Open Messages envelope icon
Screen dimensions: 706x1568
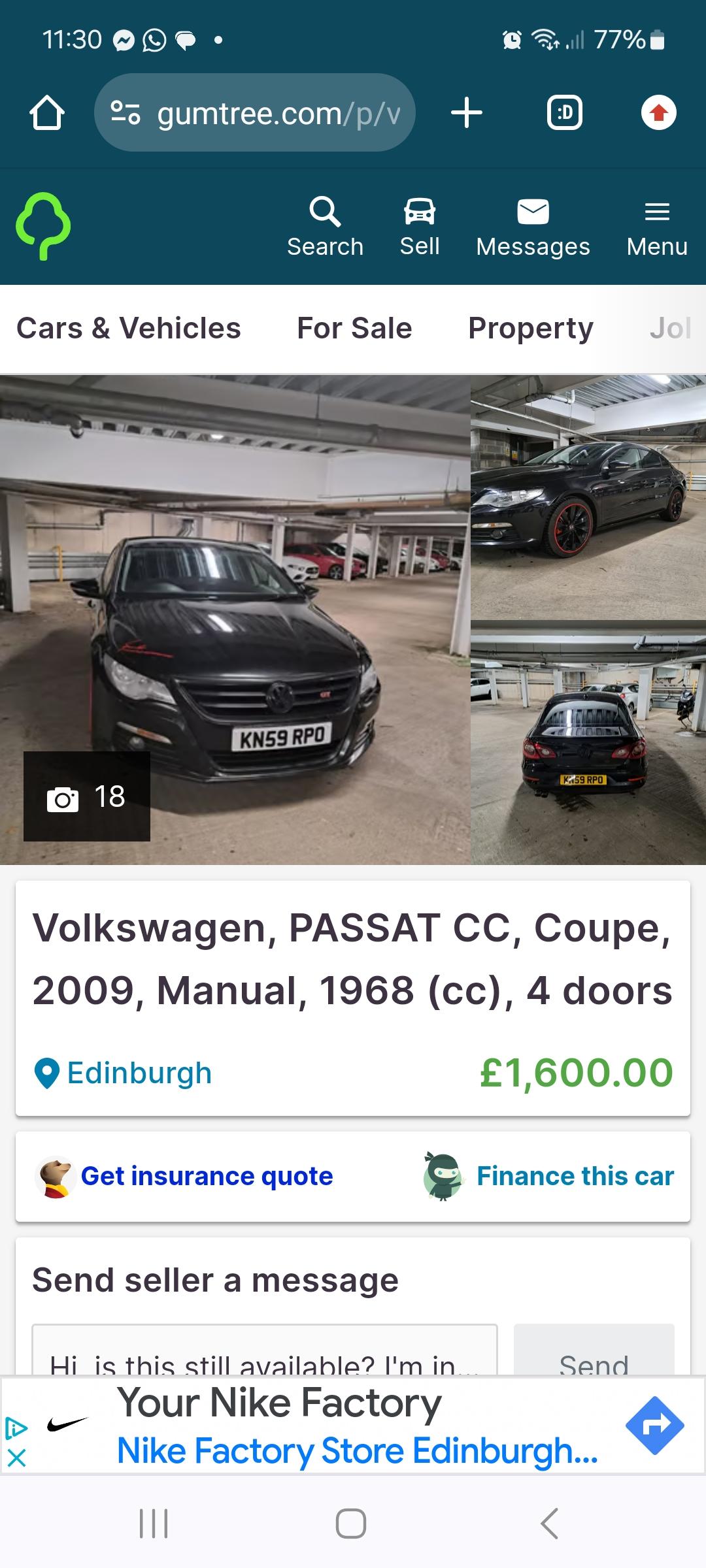click(x=533, y=227)
